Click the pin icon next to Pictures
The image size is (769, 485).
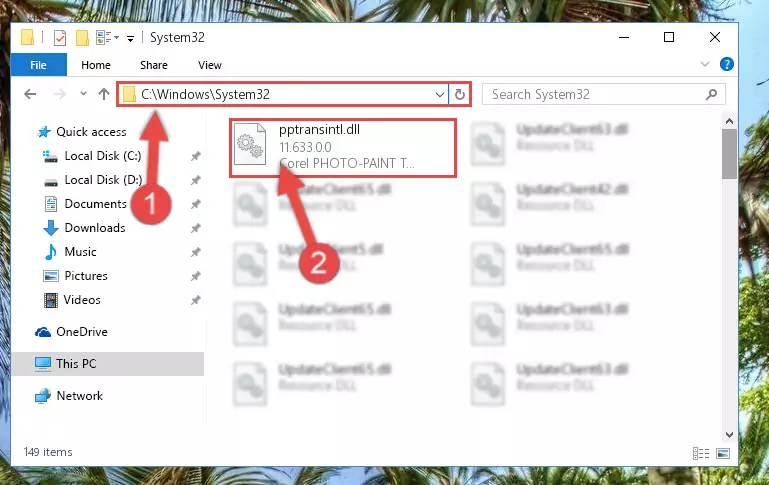click(196, 277)
